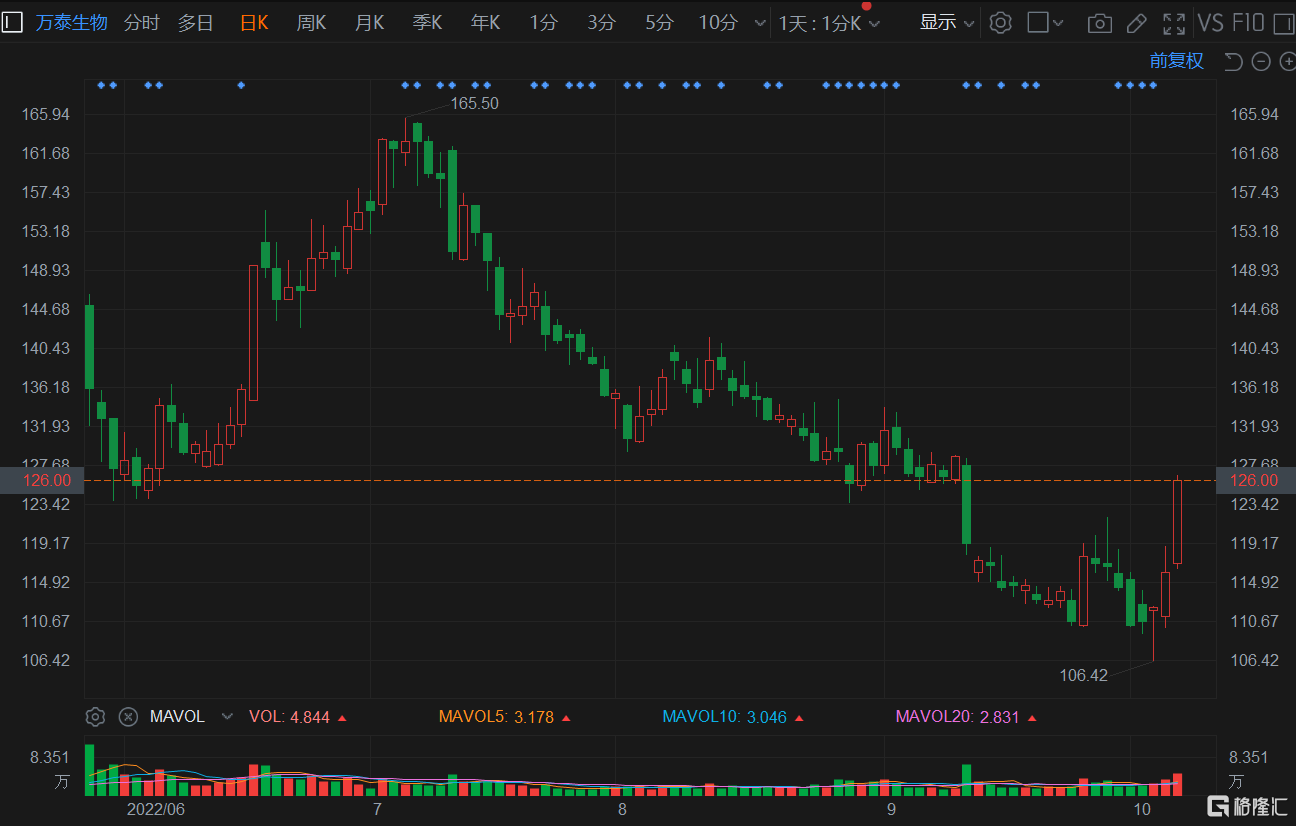Zoom out chart with minus icon
The width and height of the screenshot is (1296, 826).
pyautogui.click(x=1261, y=62)
